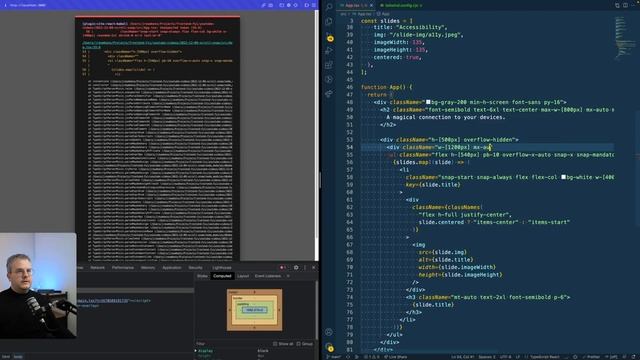Click the App breadcrumb symbol in VS Code
Image resolution: width=640 pixels, height=360 pixels.
click(384, 14)
